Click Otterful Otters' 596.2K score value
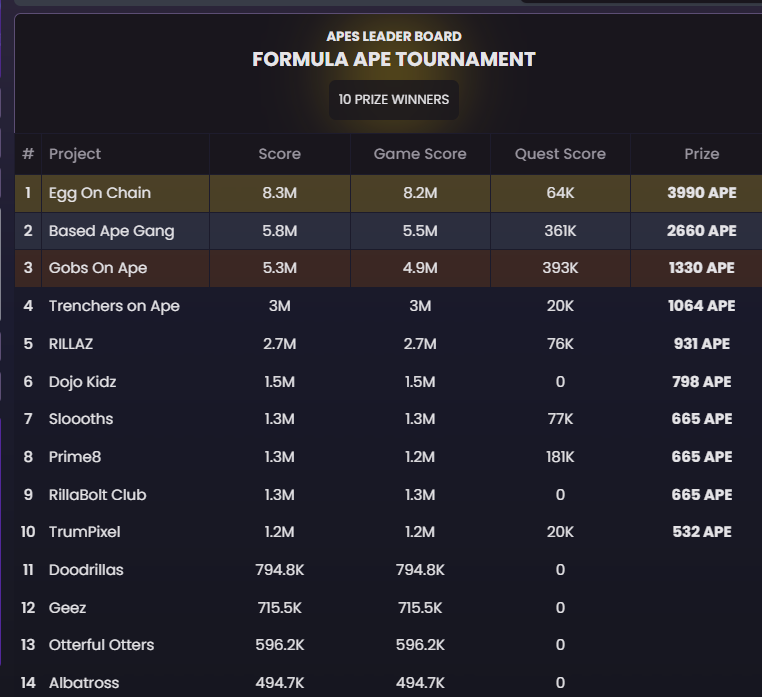762x697 pixels. click(x=279, y=645)
